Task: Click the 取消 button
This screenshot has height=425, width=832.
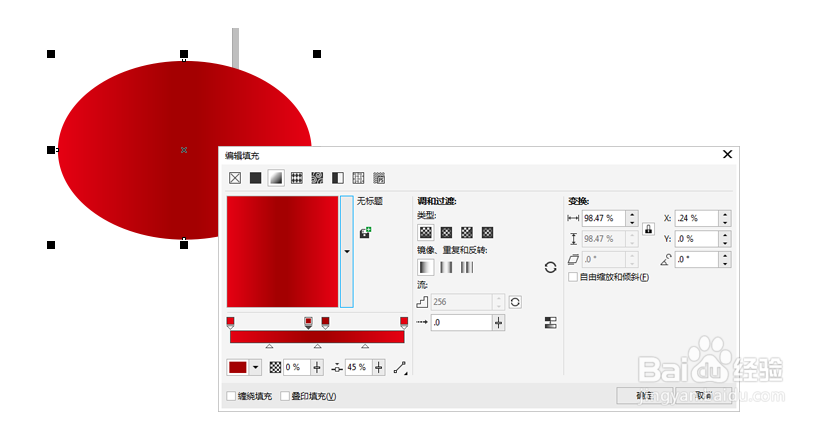Action: [x=704, y=396]
